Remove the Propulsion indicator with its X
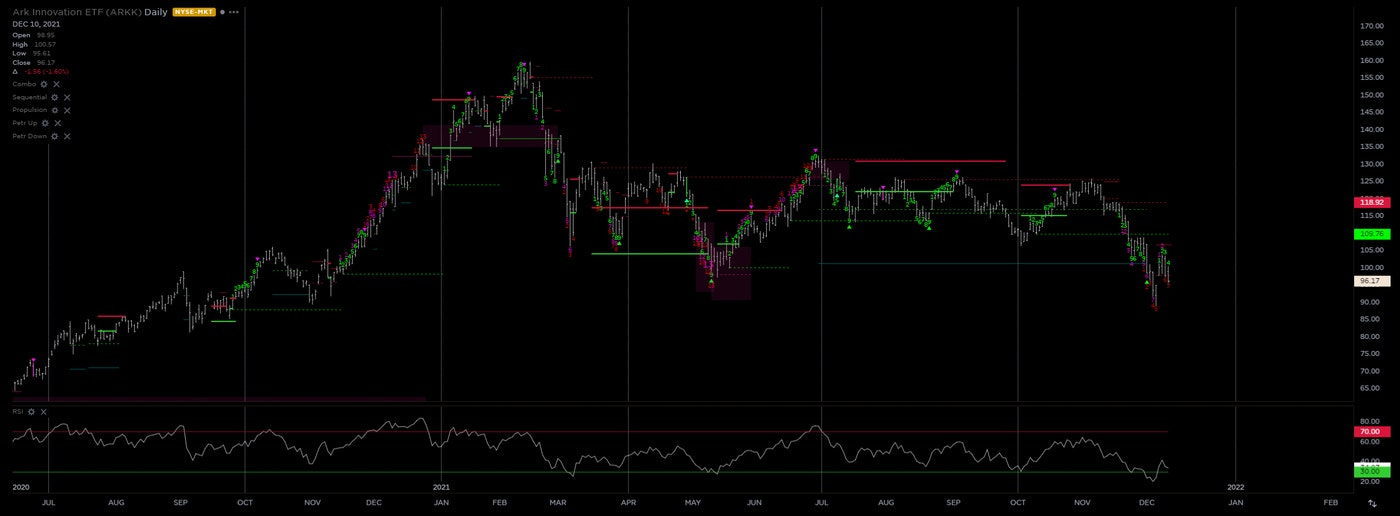 66,110
